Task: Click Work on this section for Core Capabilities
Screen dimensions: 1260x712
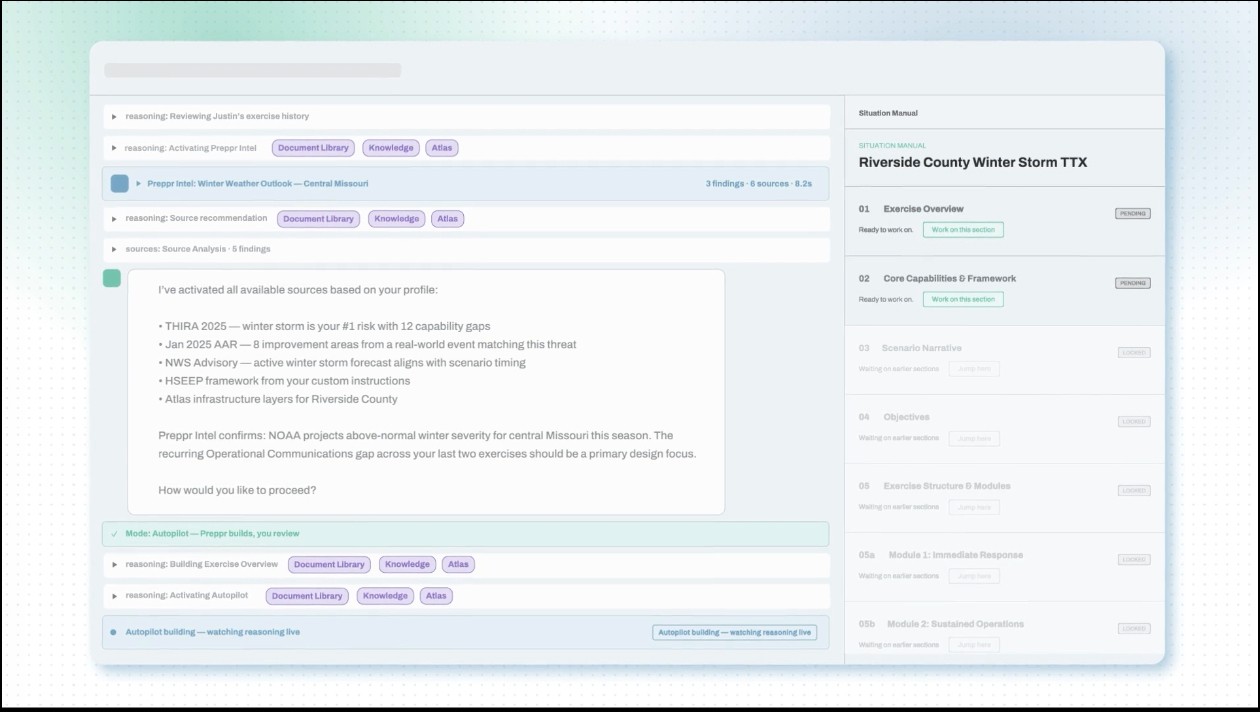Action: [963, 299]
